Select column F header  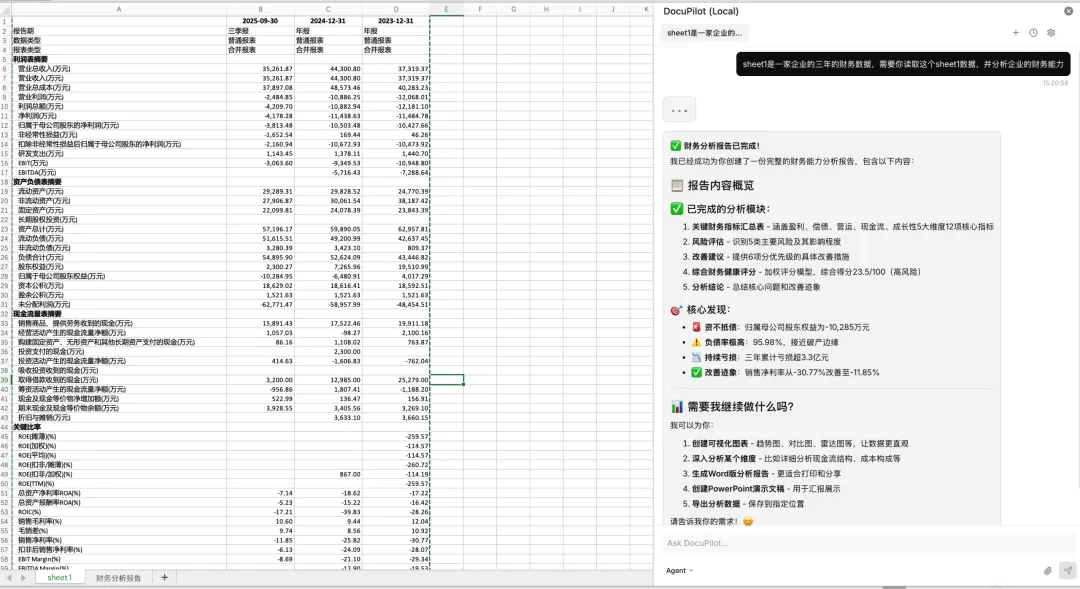click(x=480, y=9)
